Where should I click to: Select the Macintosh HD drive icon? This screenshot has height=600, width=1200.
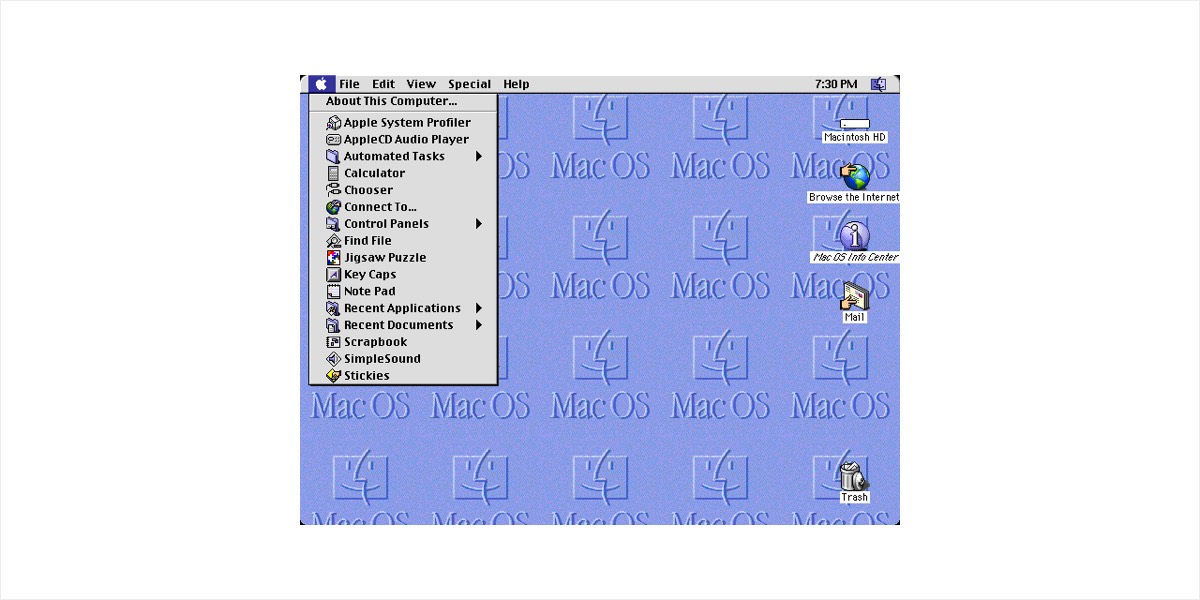[854, 124]
